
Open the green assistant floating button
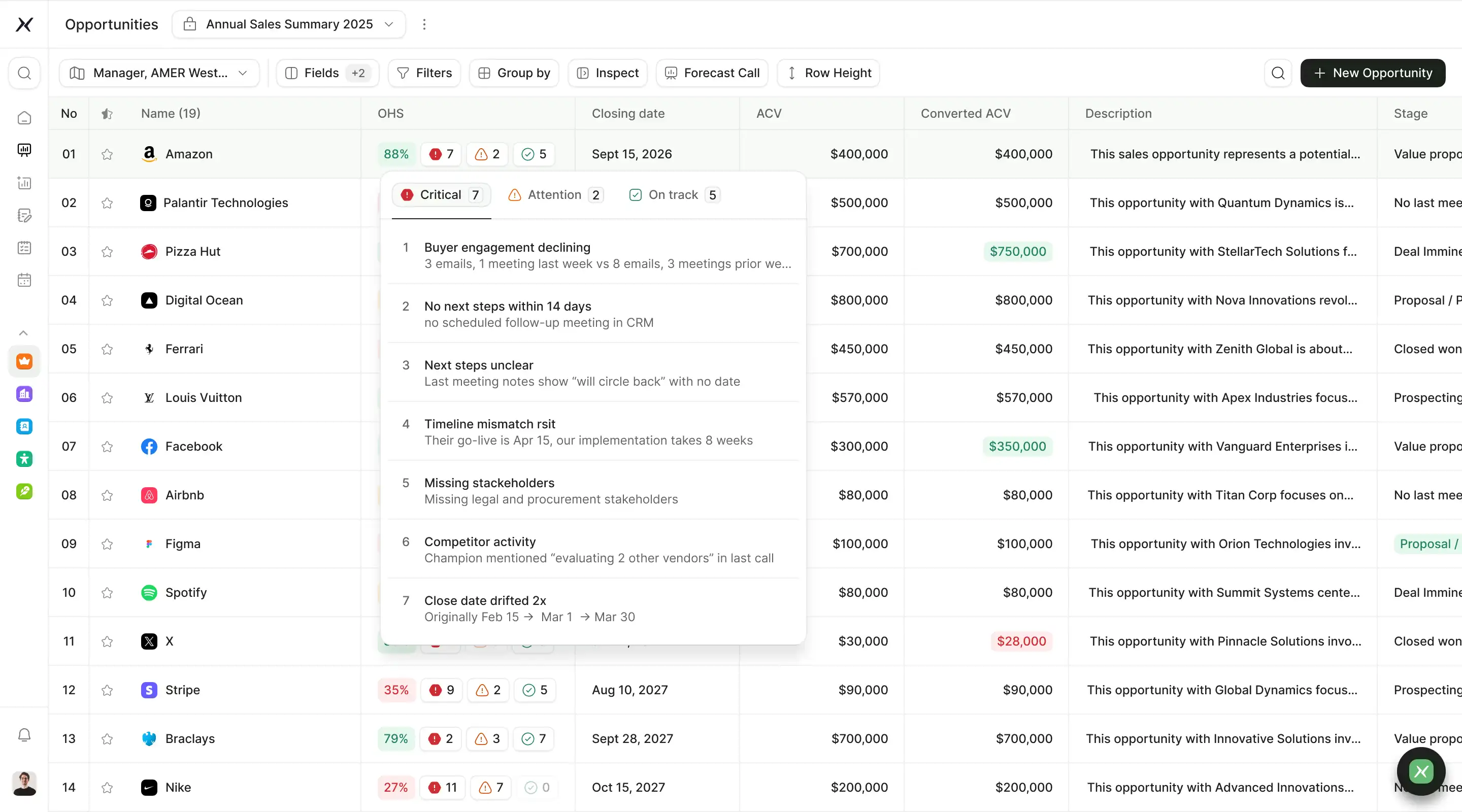1421,772
